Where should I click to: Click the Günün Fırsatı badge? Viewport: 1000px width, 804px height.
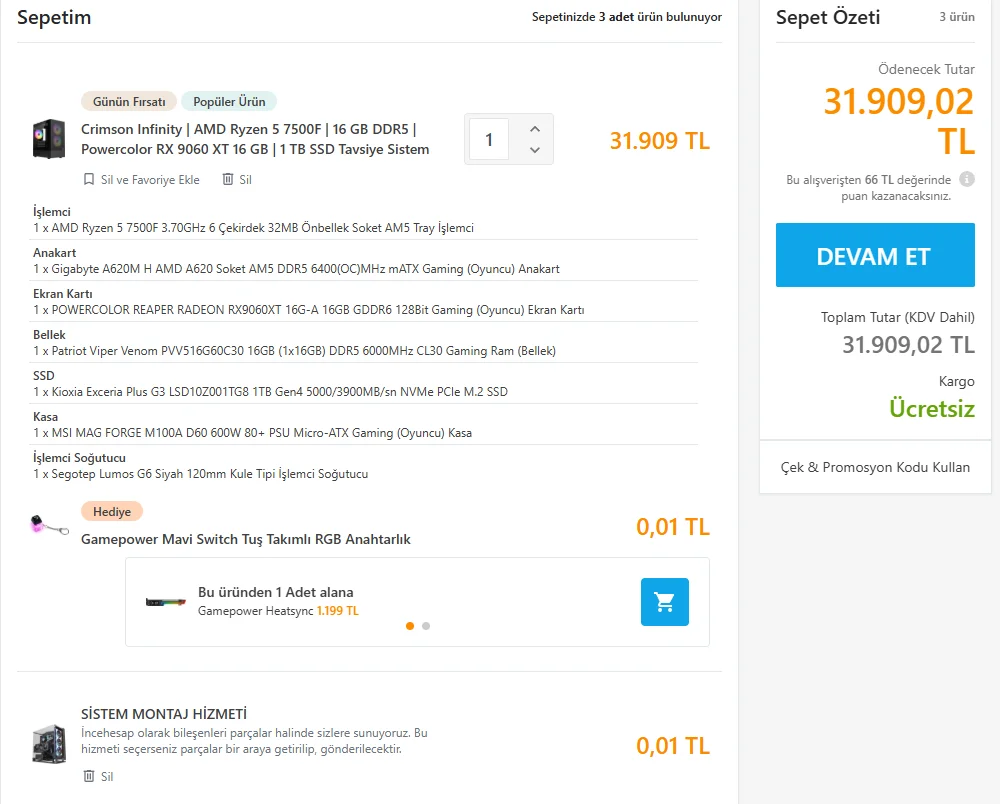tap(129, 101)
